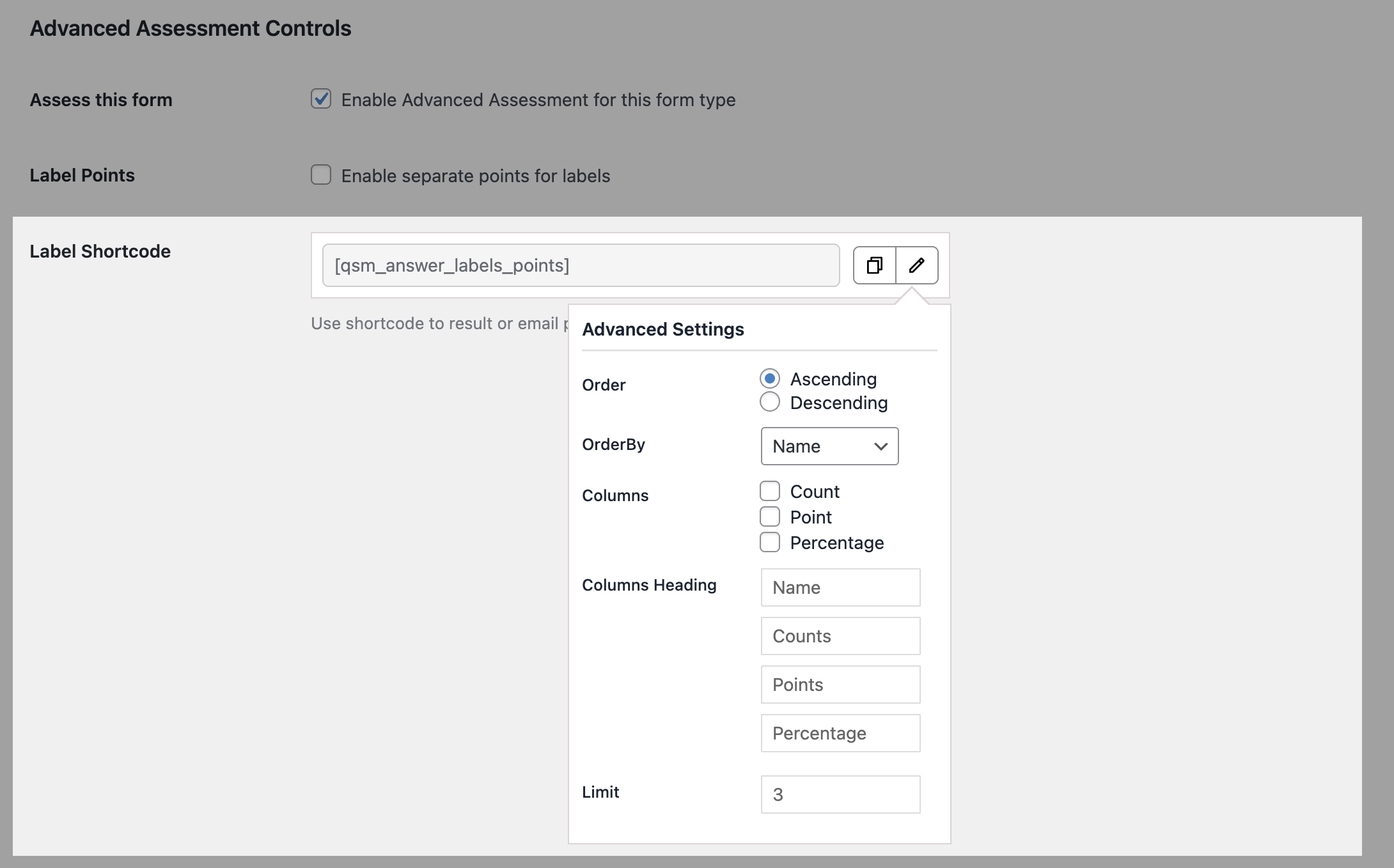This screenshot has height=868, width=1394.
Task: Click the Limit input field
Action: (840, 794)
